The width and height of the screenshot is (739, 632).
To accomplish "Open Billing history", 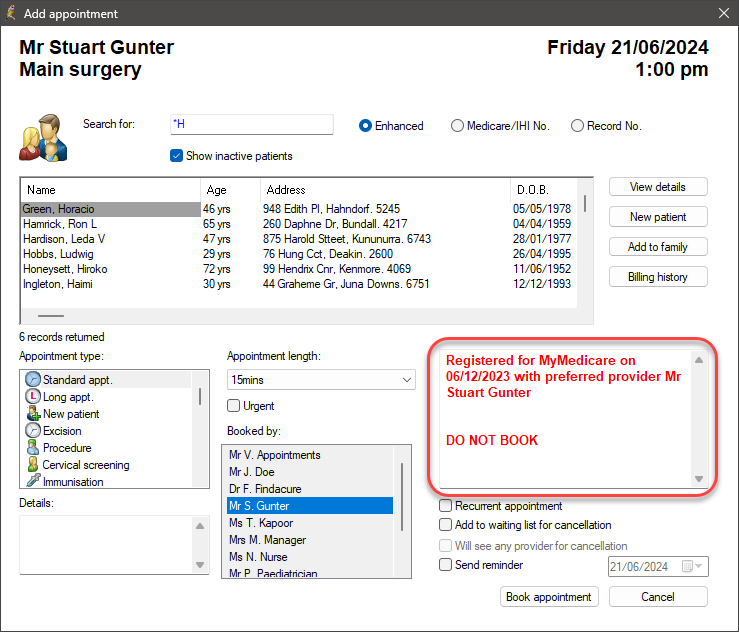I will [658, 277].
